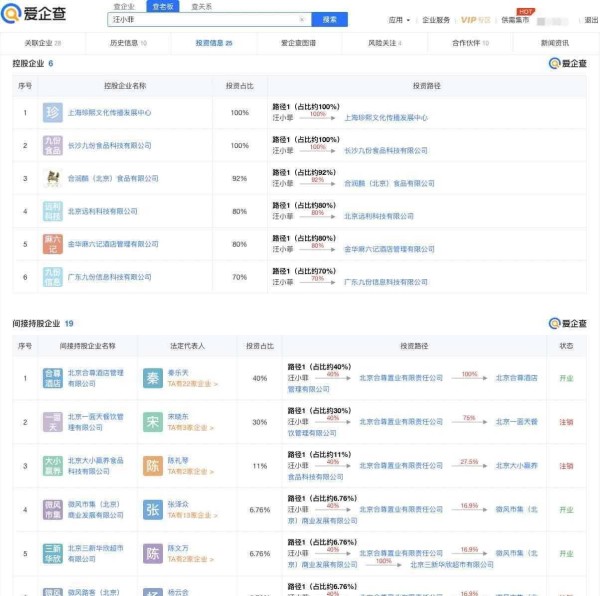Expand 陈礼琴's TA有2家企业 list
This screenshot has height=596, width=600.
191,472
